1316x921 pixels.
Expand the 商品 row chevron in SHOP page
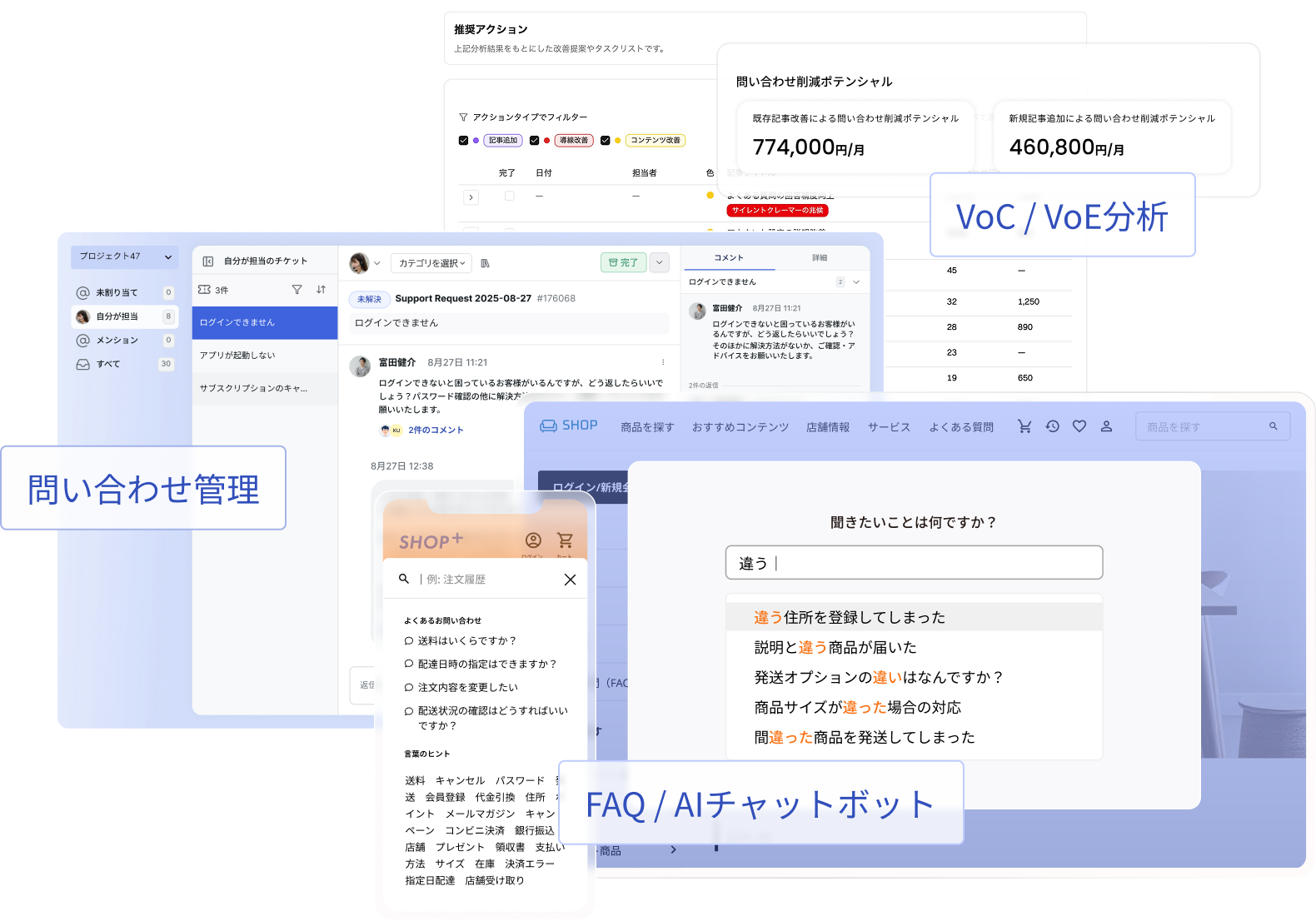tap(673, 850)
